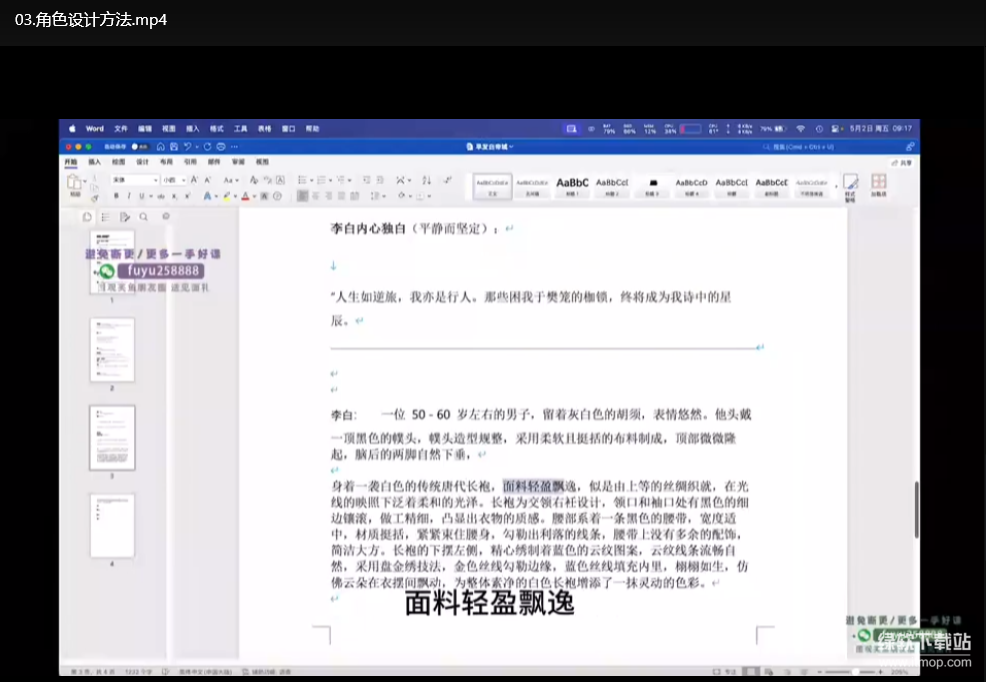The width and height of the screenshot is (986, 682).
Task: Open the bullet list dropdown arrow
Action: [312, 180]
